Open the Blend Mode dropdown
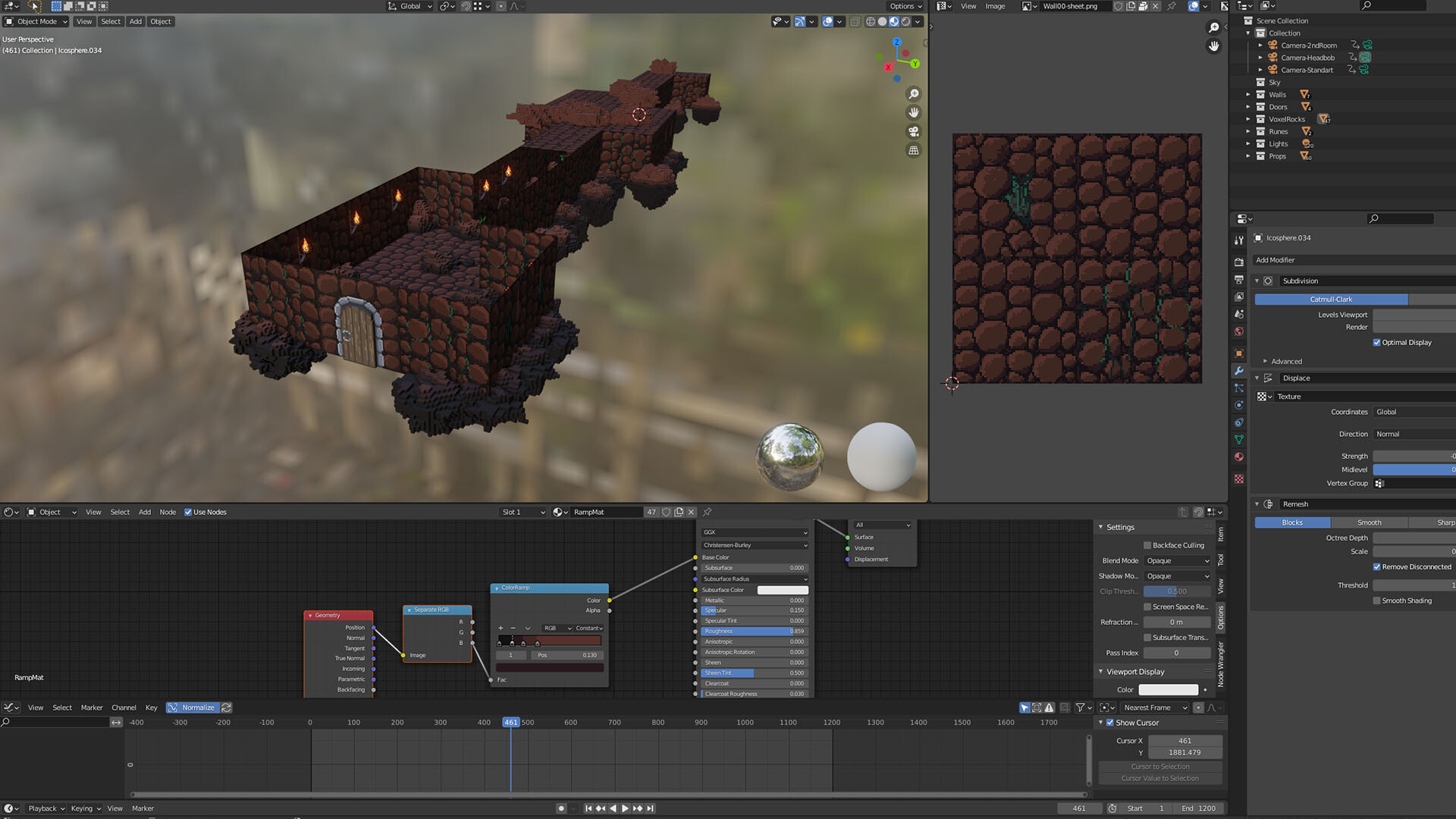 1177,561
